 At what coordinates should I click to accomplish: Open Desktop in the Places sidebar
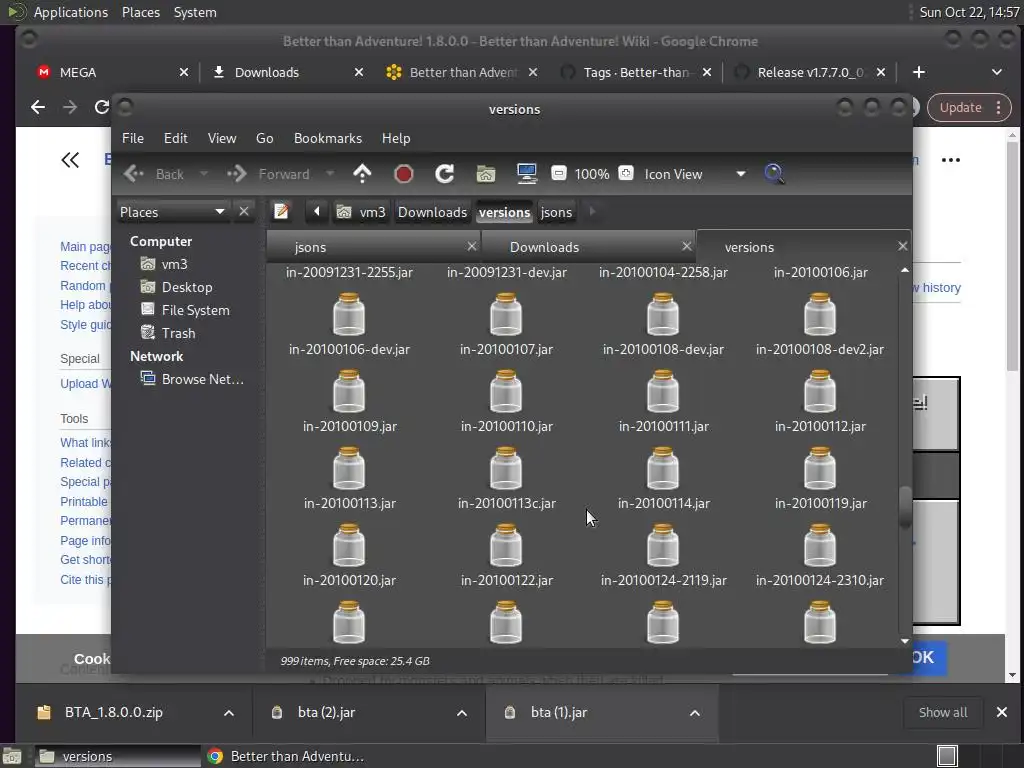pyautogui.click(x=187, y=287)
